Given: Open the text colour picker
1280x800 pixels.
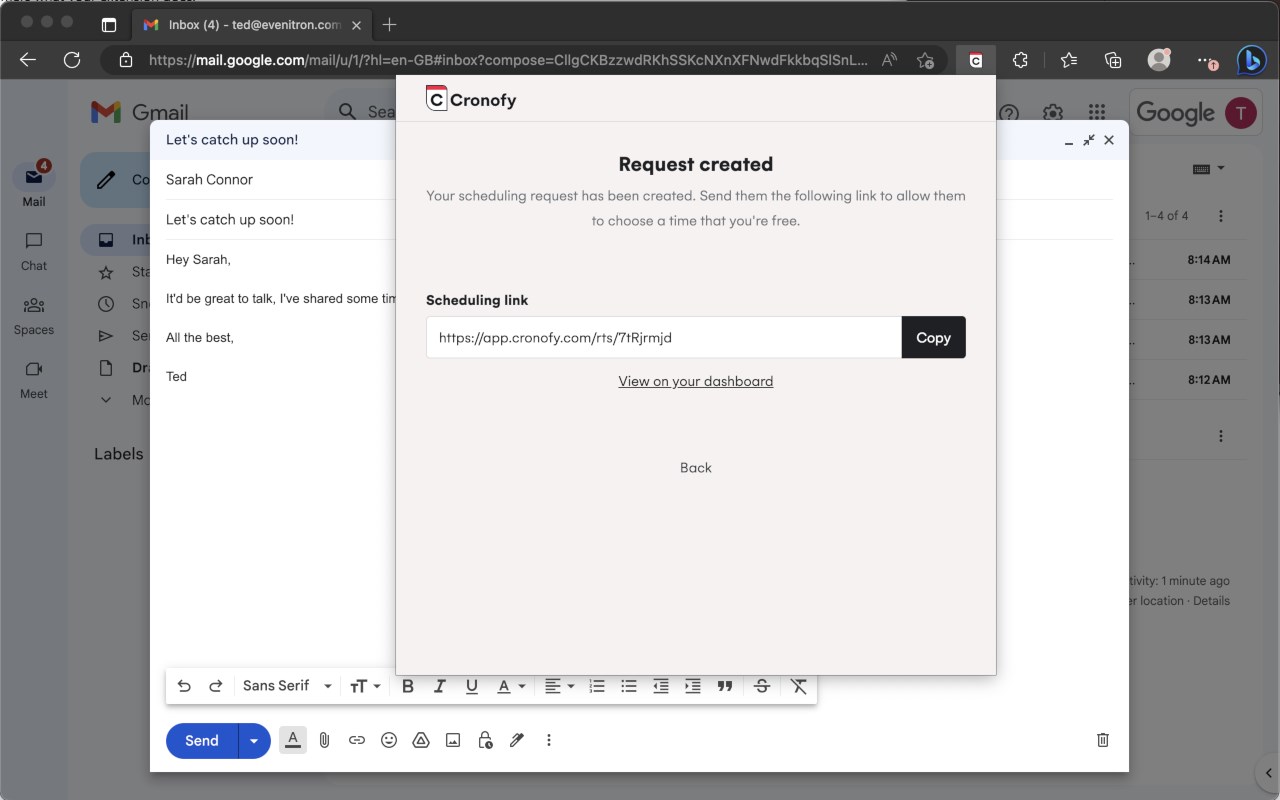Looking at the screenshot, I should click(511, 686).
